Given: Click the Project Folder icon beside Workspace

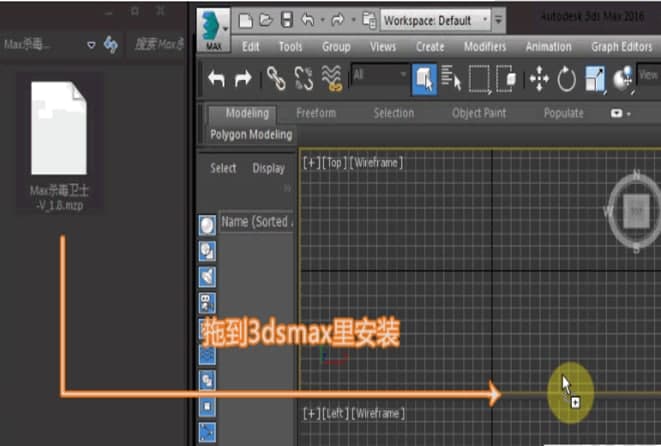Looking at the screenshot, I should (369, 20).
